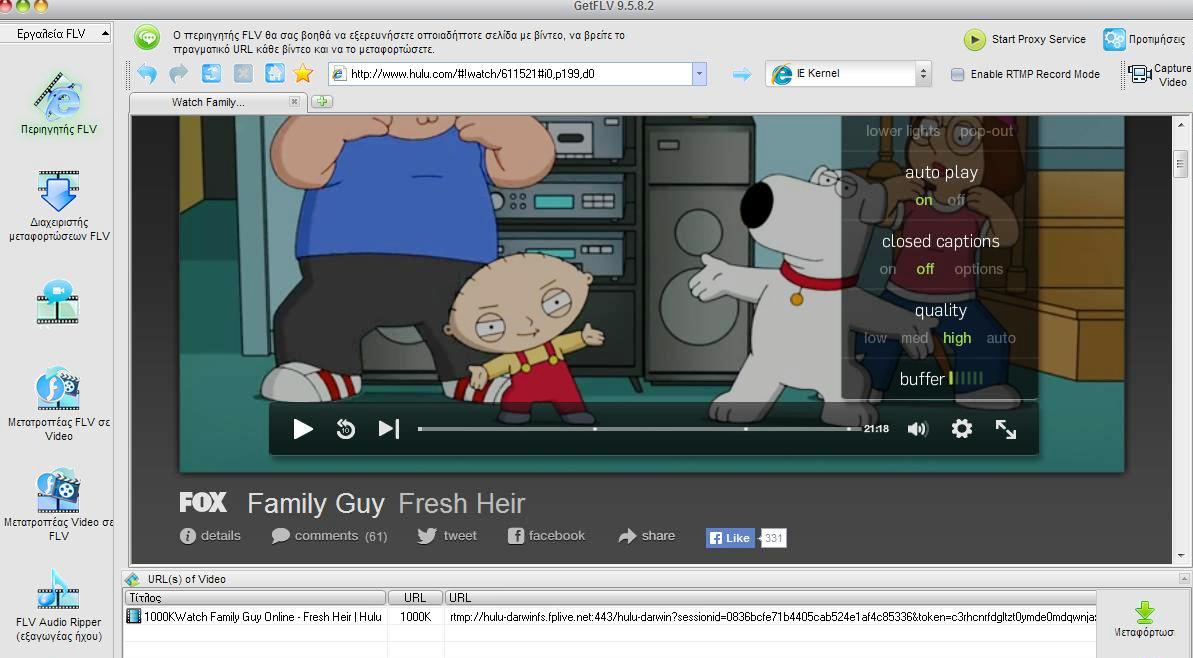Turn closed captions on
This screenshot has height=658, width=1193.
click(x=887, y=269)
